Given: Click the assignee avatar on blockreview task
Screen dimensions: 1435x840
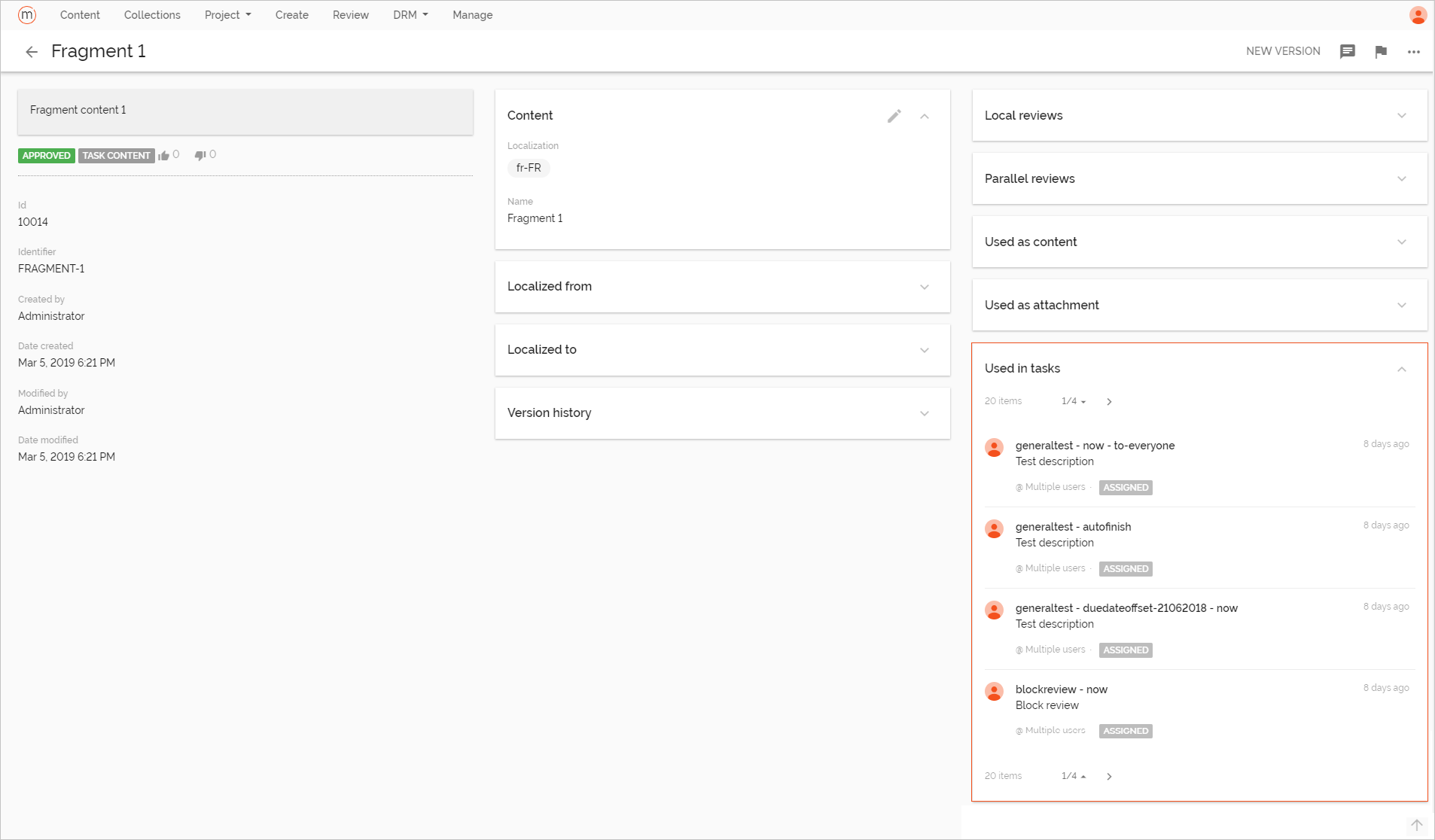Looking at the screenshot, I should 994,691.
